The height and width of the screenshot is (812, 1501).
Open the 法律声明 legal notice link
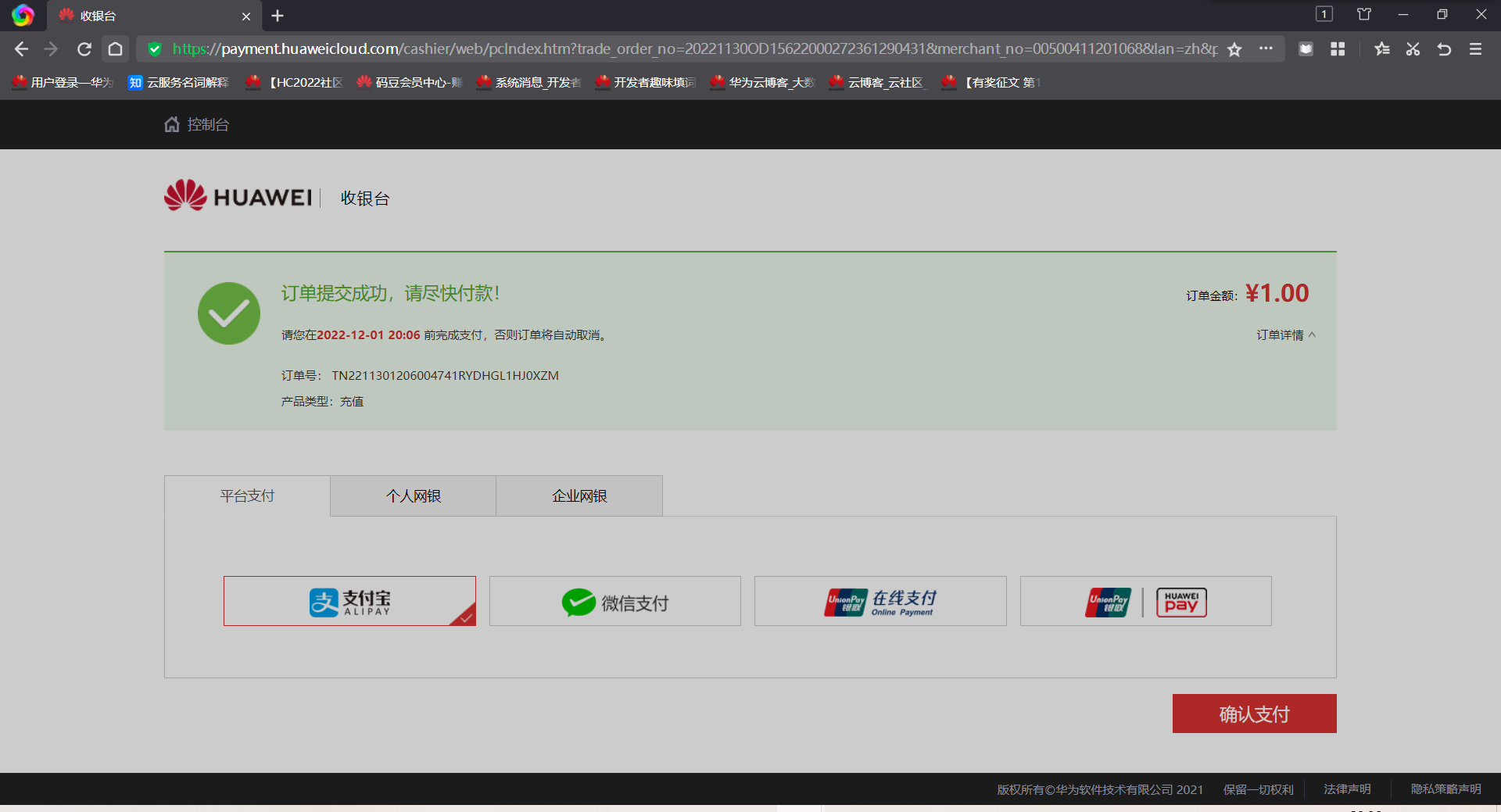tap(1347, 789)
